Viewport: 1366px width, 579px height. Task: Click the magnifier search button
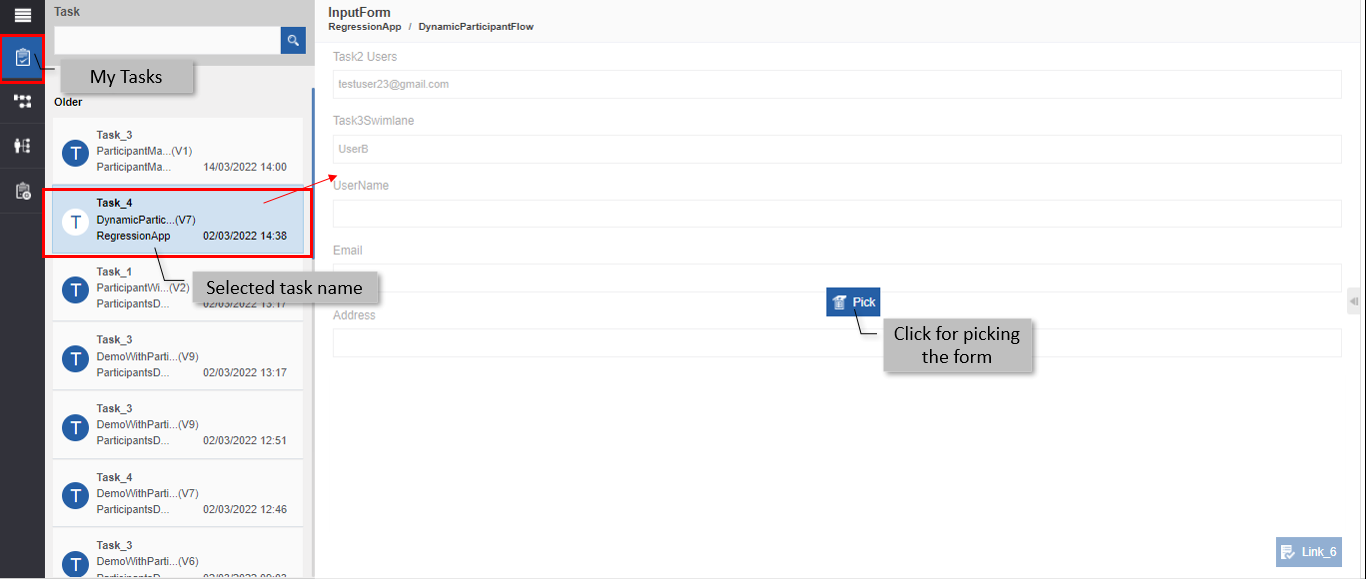(293, 40)
